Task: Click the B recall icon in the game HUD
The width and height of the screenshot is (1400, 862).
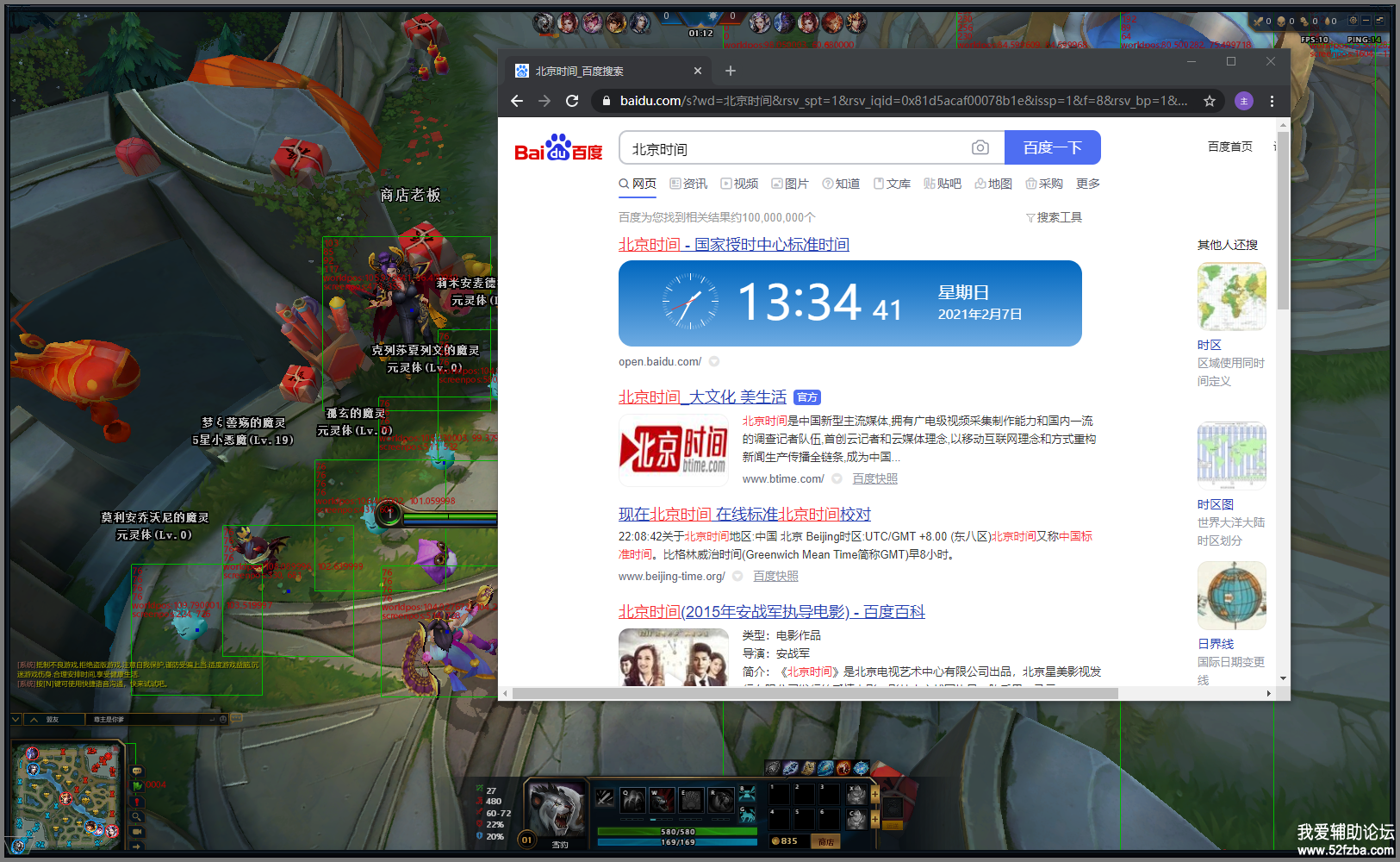Action: (x=747, y=793)
